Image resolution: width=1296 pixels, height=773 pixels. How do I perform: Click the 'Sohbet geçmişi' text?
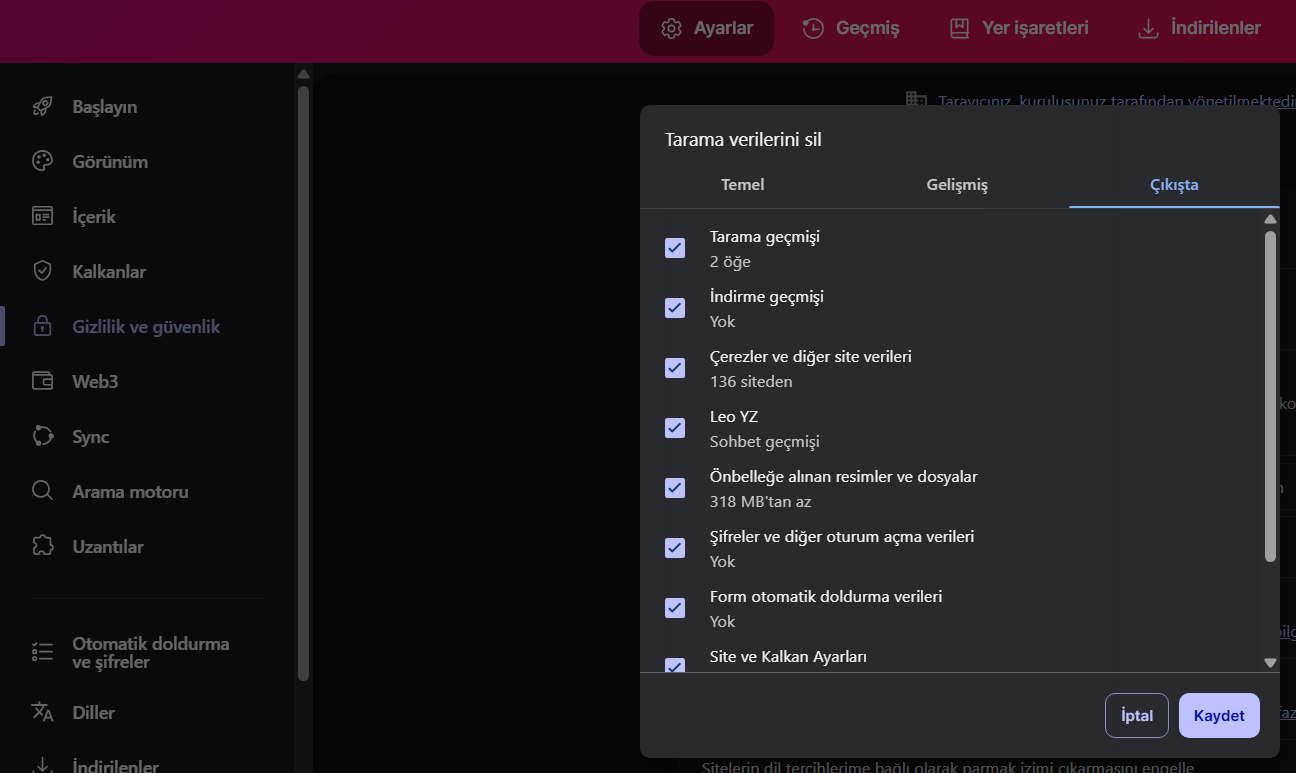point(765,441)
